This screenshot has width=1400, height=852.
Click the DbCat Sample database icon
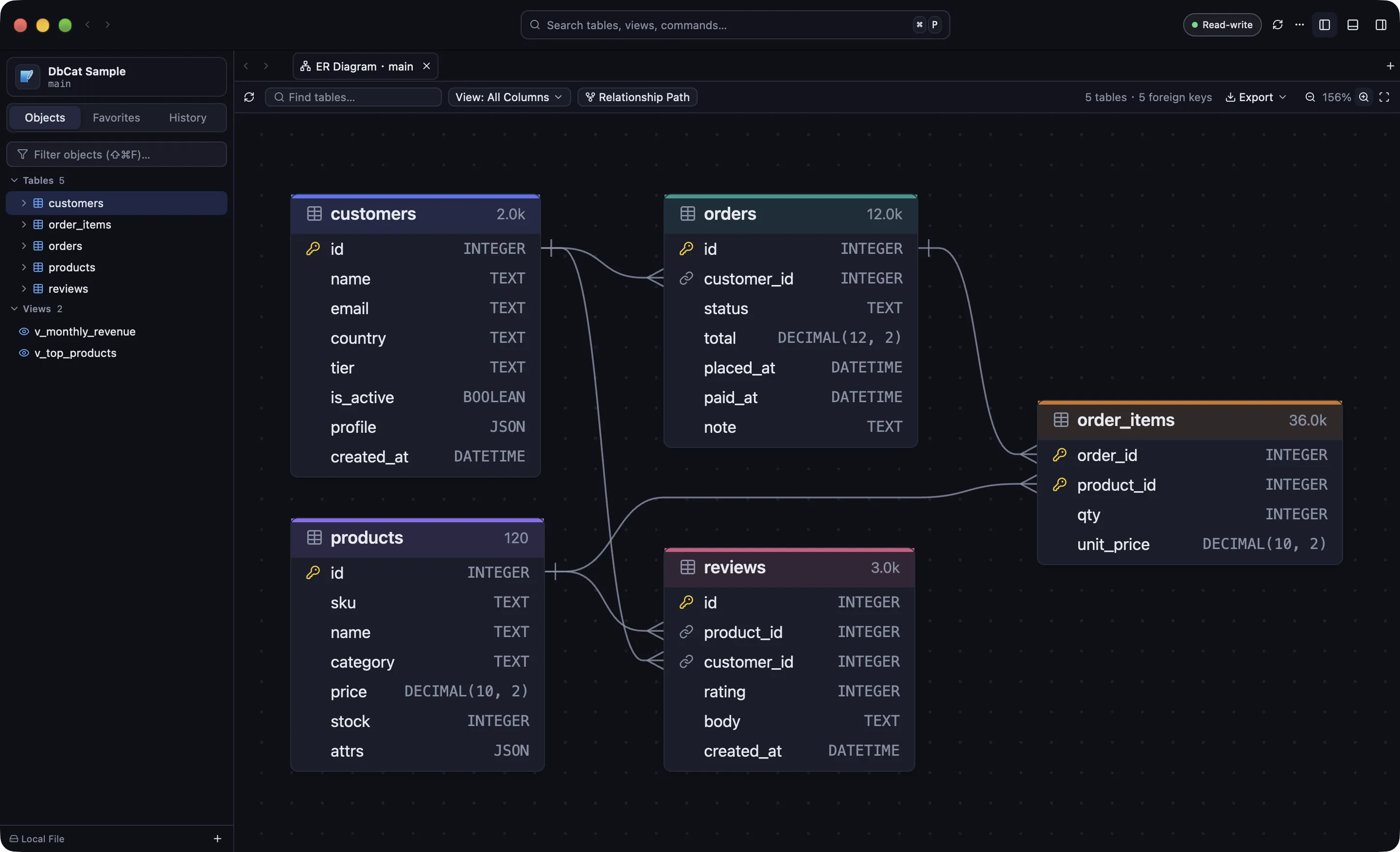point(26,76)
